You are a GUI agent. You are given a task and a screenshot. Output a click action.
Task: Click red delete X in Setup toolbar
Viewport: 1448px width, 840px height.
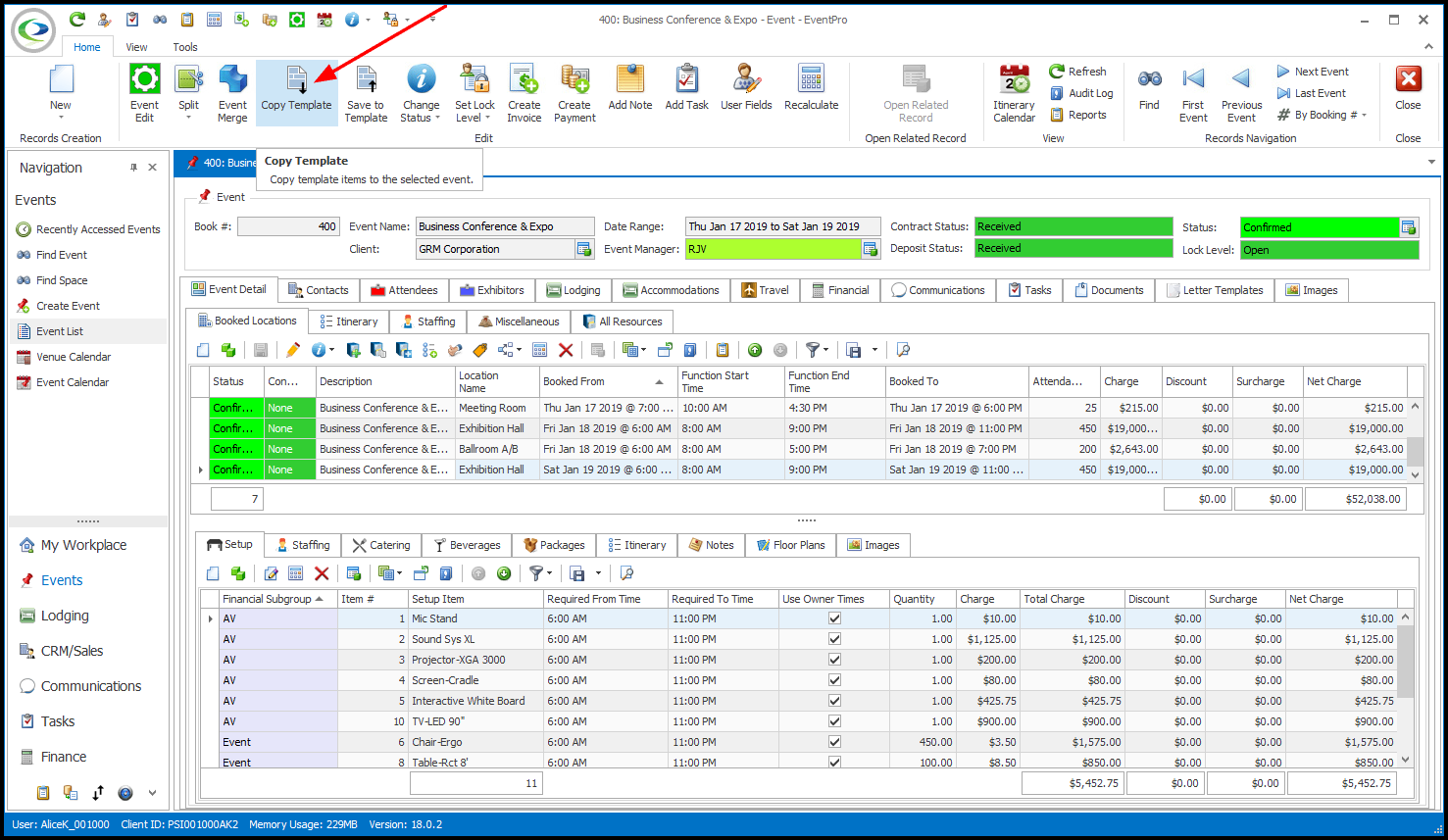click(x=322, y=573)
